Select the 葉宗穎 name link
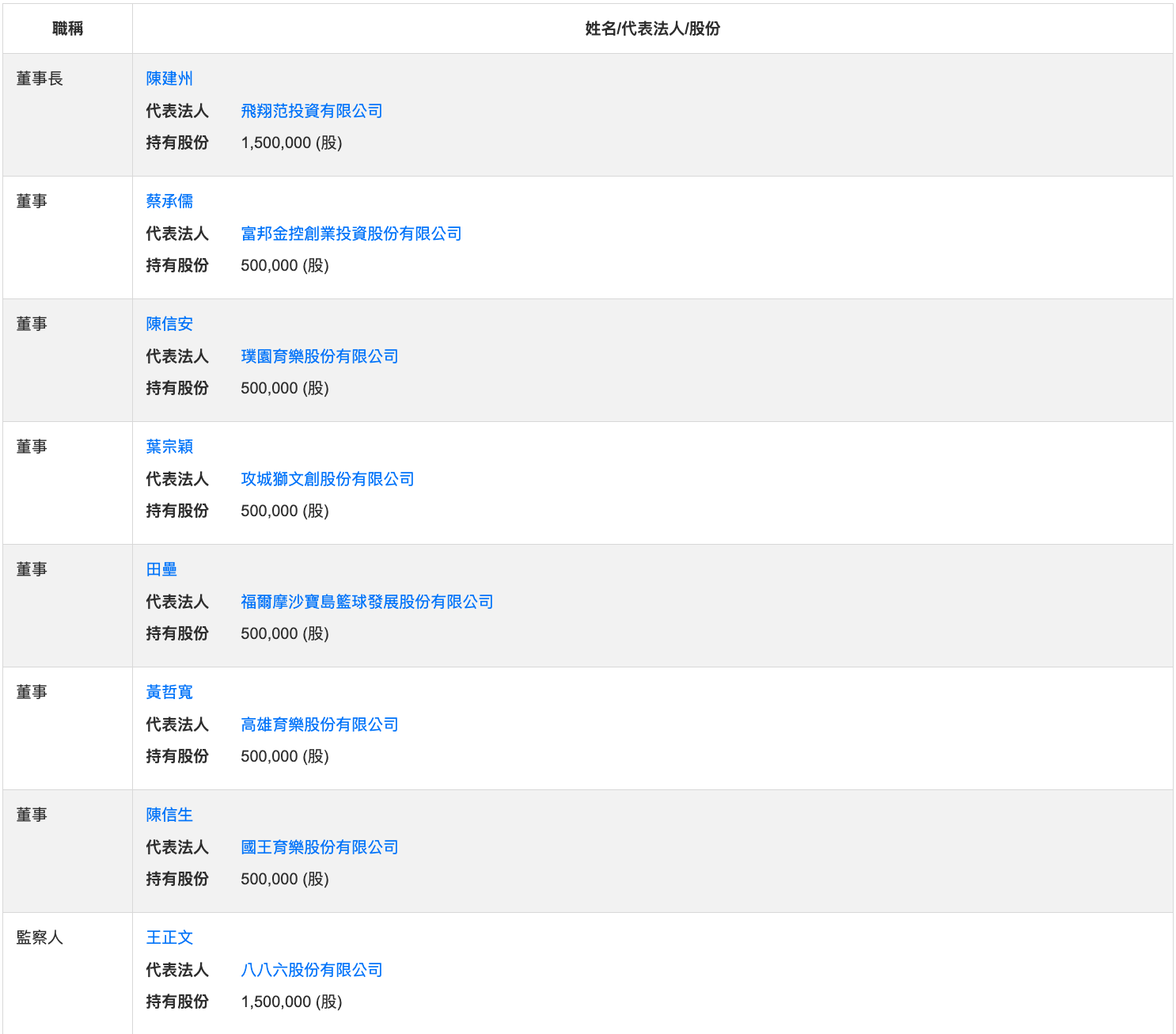The width and height of the screenshot is (1176, 1034). pos(169,447)
